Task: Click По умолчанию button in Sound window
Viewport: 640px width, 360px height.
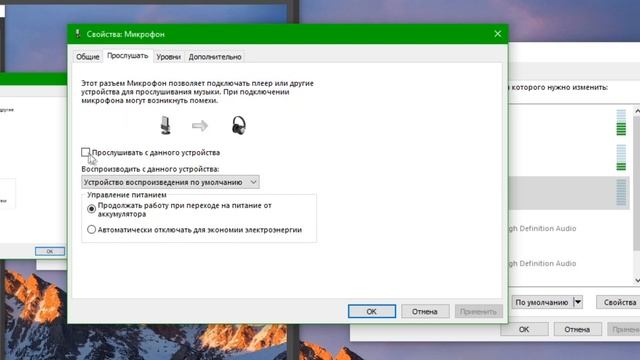Action: tap(542, 302)
